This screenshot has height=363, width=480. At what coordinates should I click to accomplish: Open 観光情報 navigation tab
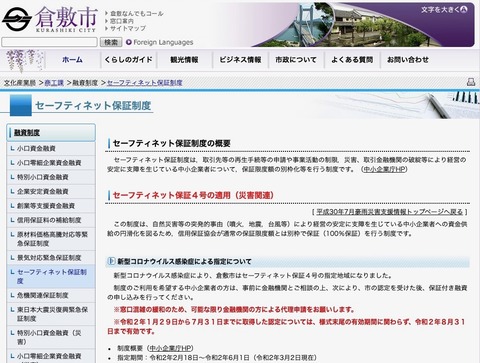pos(184,60)
